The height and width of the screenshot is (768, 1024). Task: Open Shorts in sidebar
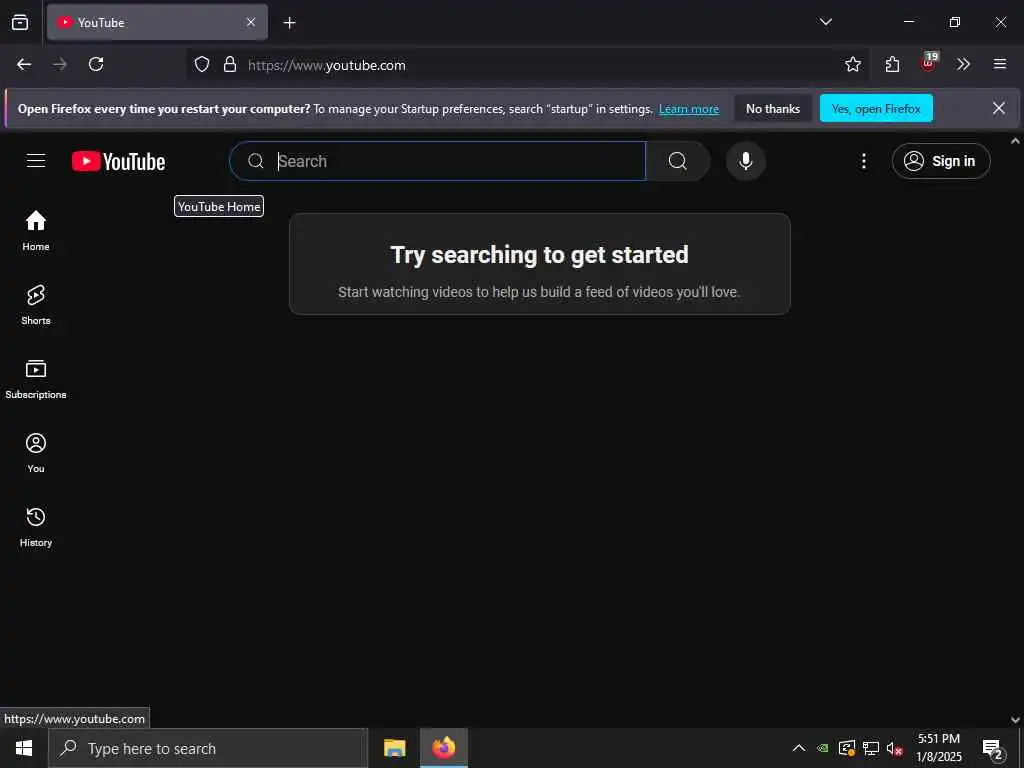pos(36,304)
